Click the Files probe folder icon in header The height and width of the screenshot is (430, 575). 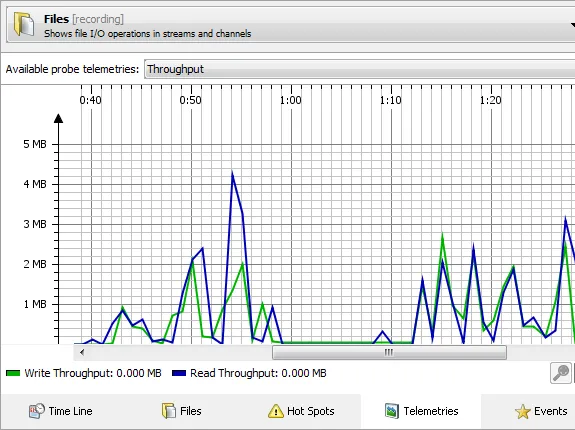tap(24, 24)
